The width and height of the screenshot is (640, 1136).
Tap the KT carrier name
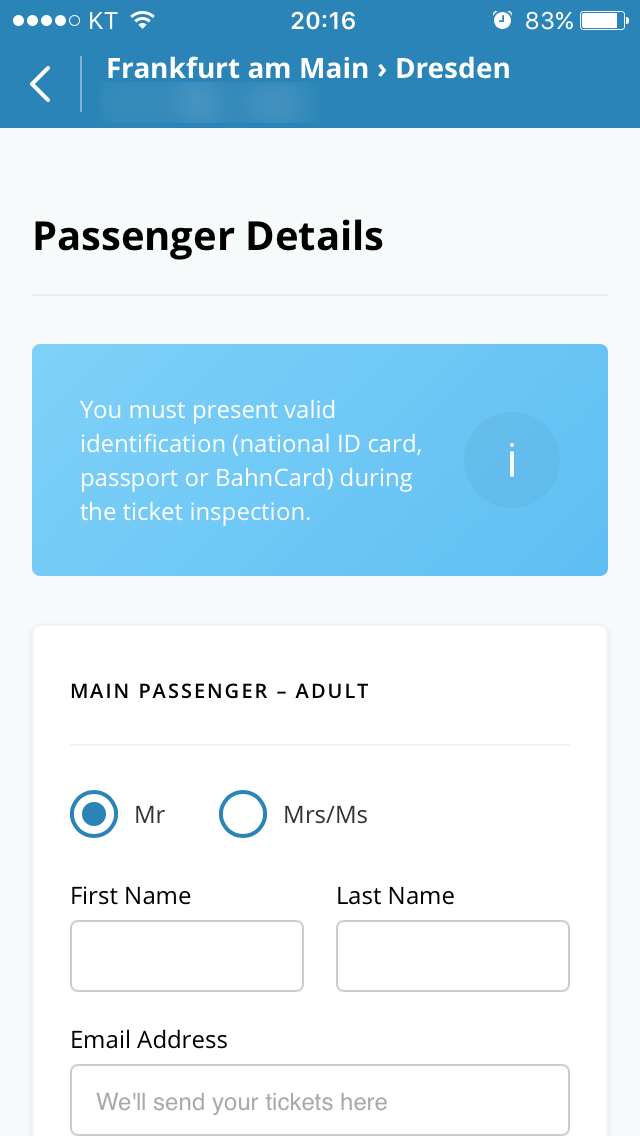pos(103,20)
